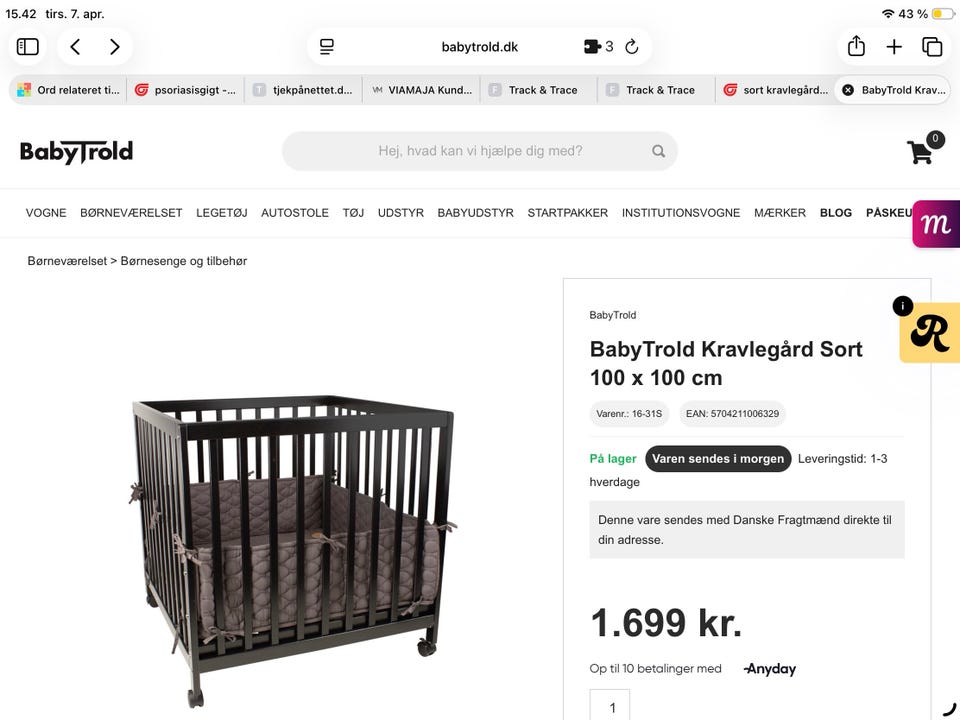This screenshot has width=960, height=720.
Task: Type in the product search field
Action: pyautogui.click(x=480, y=152)
